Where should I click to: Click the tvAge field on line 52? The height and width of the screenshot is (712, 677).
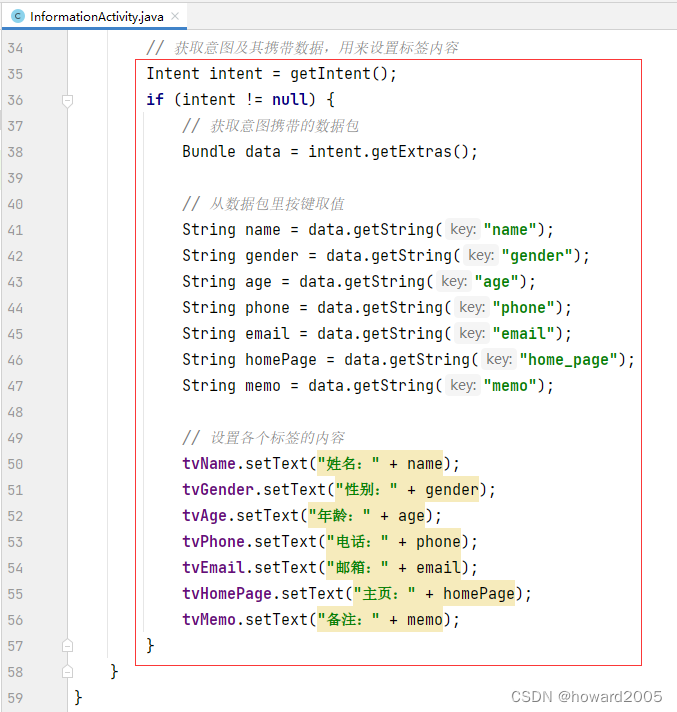(204, 516)
